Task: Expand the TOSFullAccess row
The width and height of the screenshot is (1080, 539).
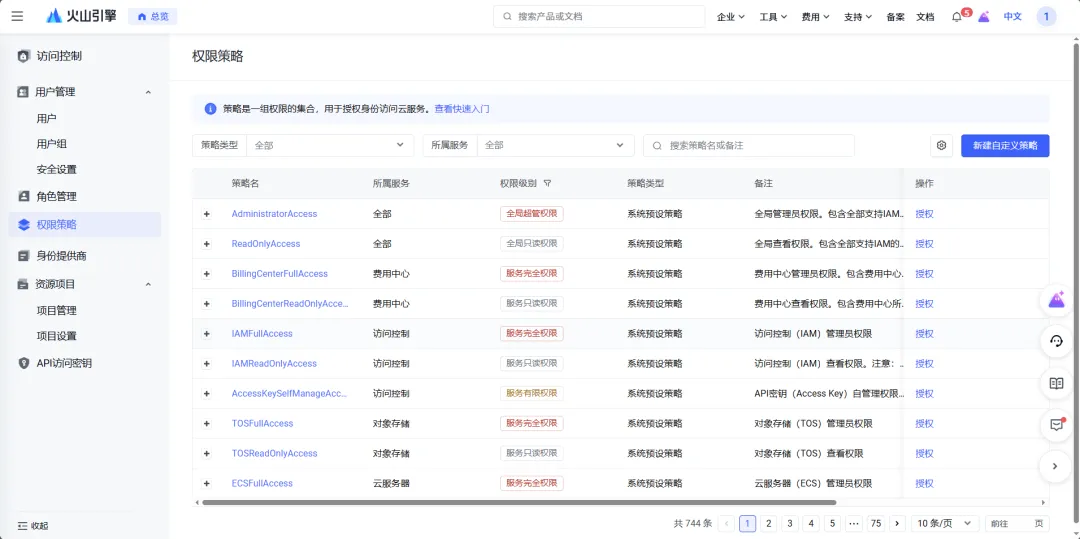Action: pos(206,423)
